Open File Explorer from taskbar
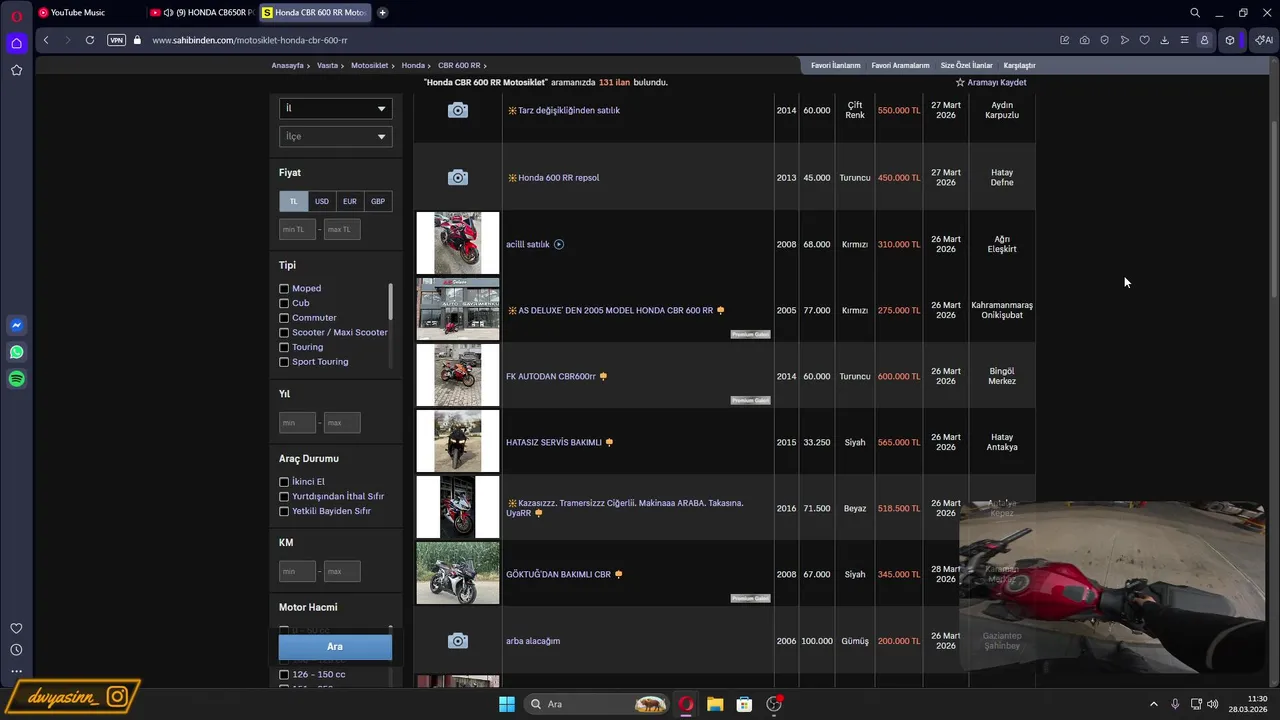The width and height of the screenshot is (1280, 720). click(x=715, y=704)
